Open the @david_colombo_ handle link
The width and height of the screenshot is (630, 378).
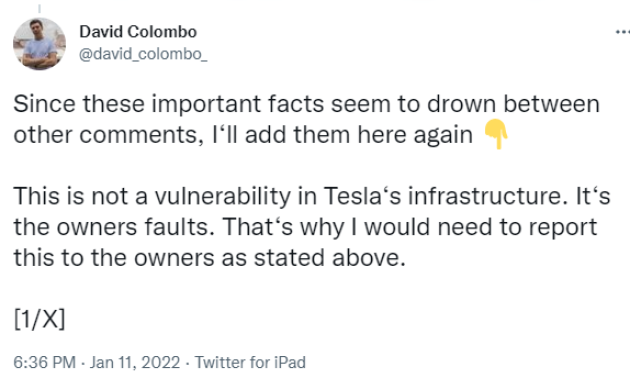pyautogui.click(x=143, y=54)
